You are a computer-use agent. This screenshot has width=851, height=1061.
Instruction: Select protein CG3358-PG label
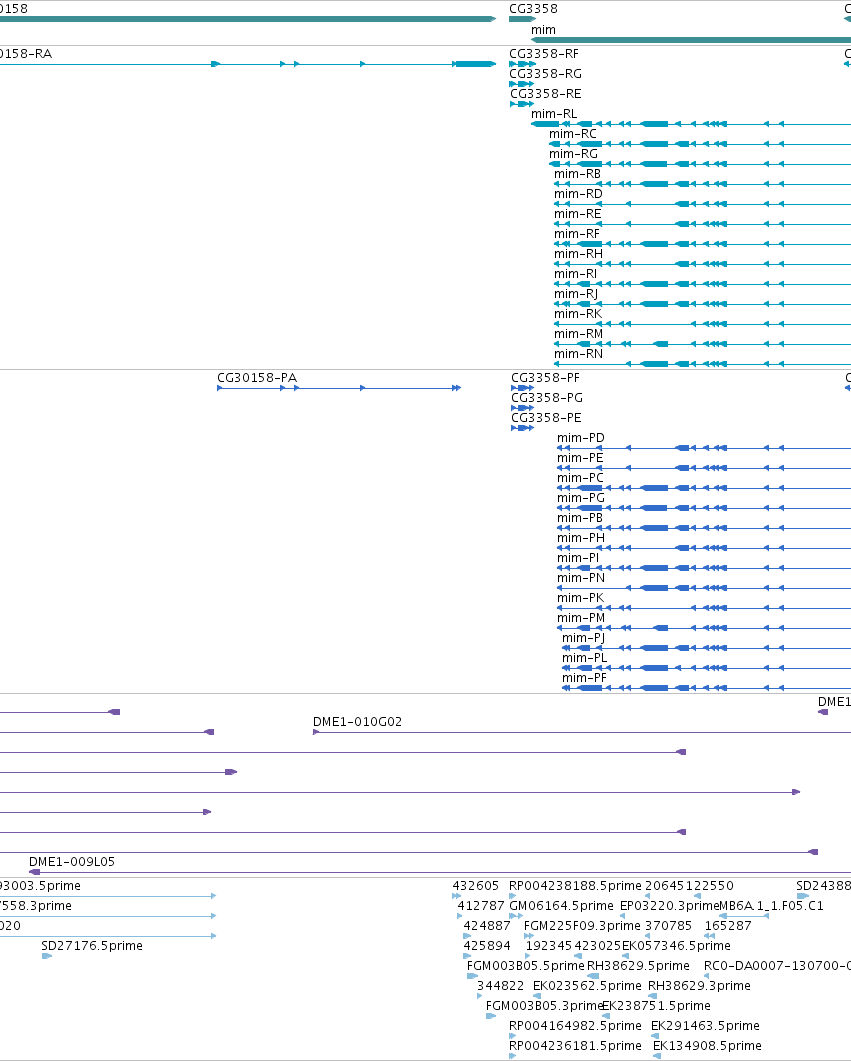[546, 398]
